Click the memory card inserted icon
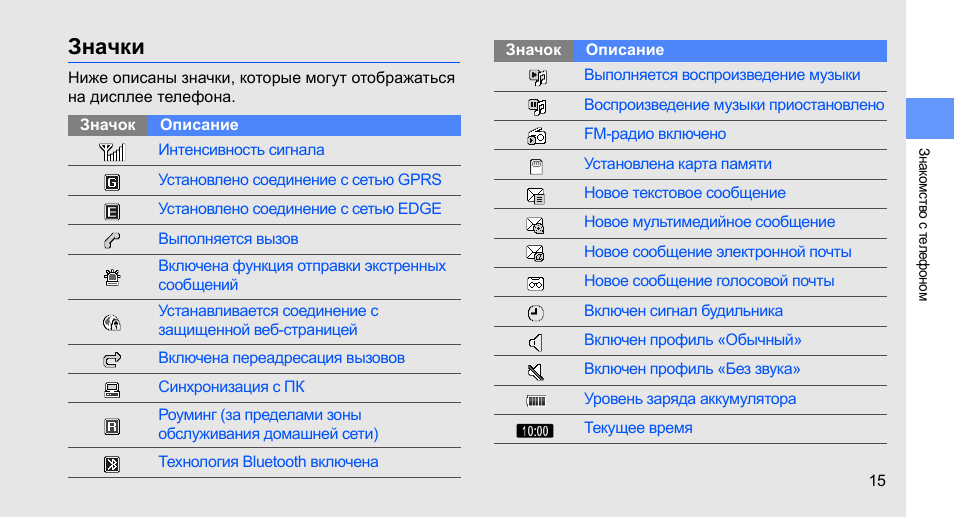The width and height of the screenshot is (955, 517). click(536, 166)
